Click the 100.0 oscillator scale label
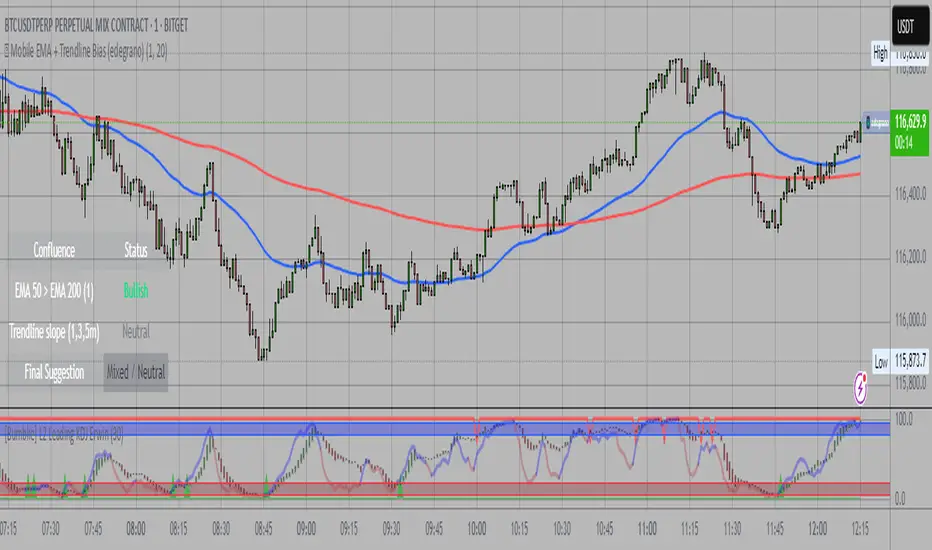Viewport: 932px width, 550px height. tap(904, 419)
